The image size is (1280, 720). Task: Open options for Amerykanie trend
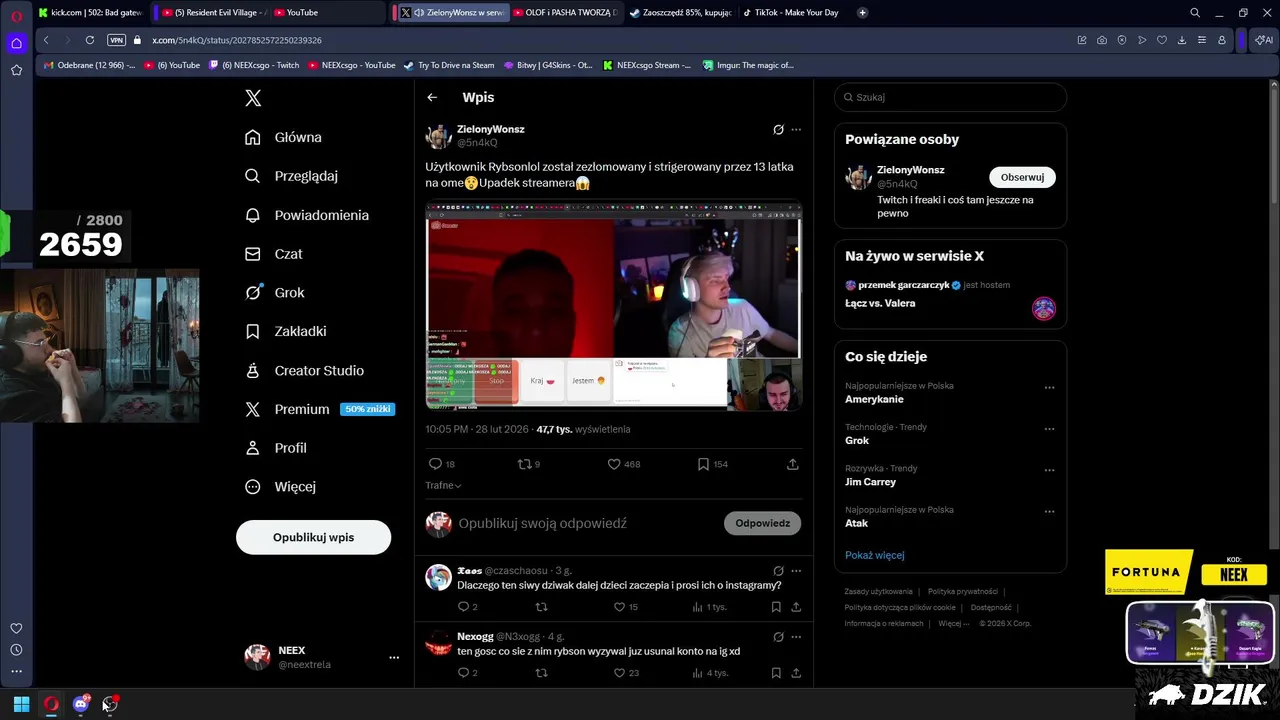point(1049,388)
